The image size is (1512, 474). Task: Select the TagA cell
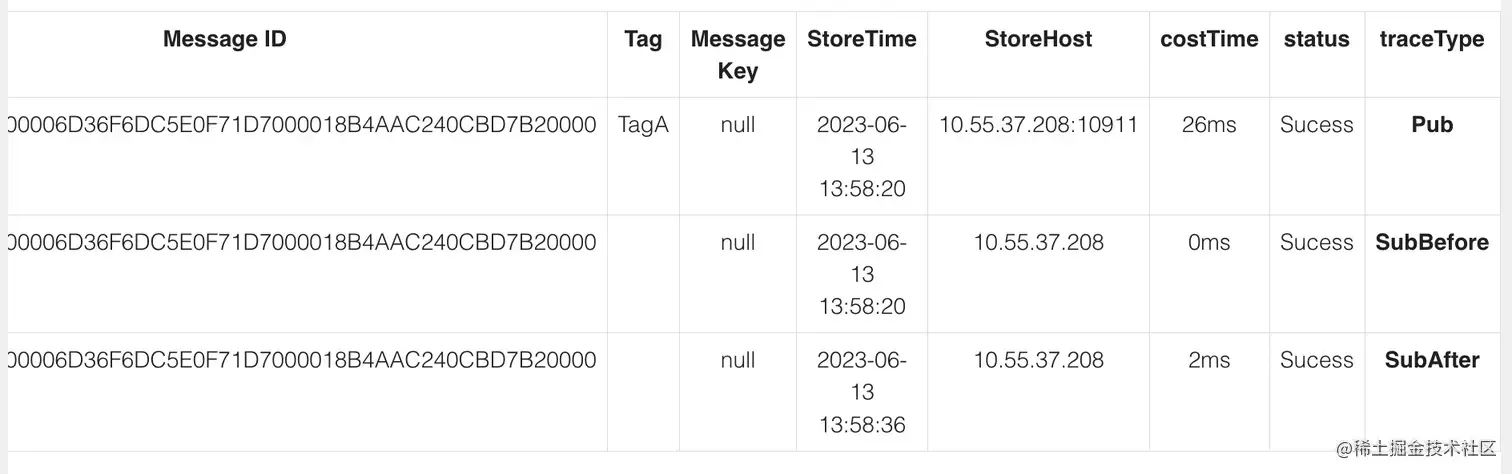click(643, 125)
